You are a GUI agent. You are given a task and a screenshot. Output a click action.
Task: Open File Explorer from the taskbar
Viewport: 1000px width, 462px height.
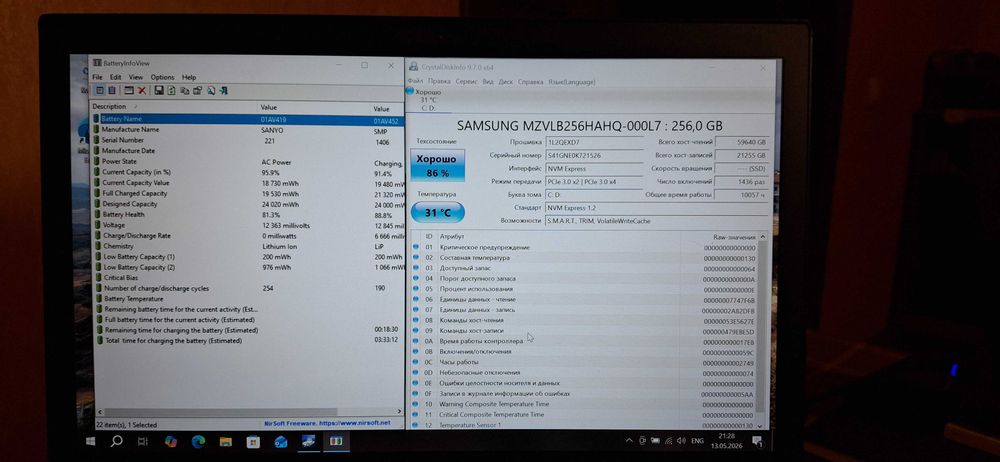226,441
